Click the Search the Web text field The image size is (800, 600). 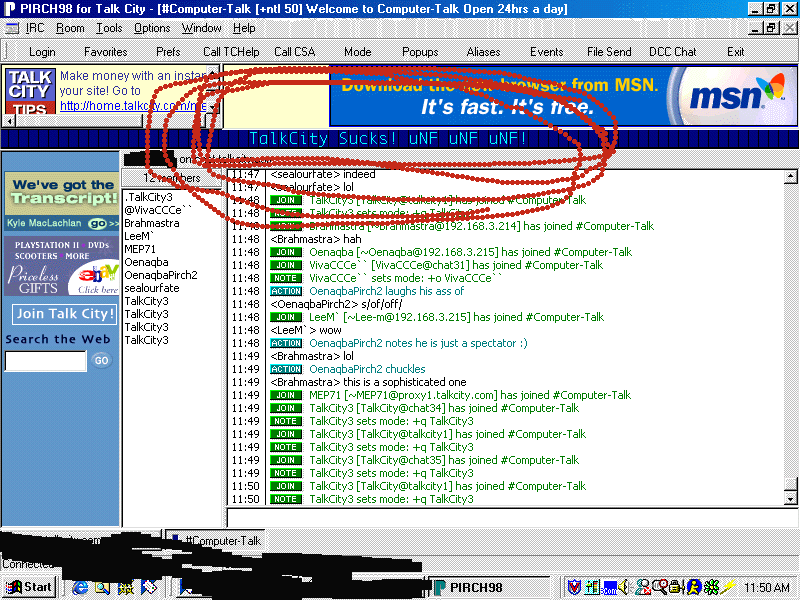point(46,361)
